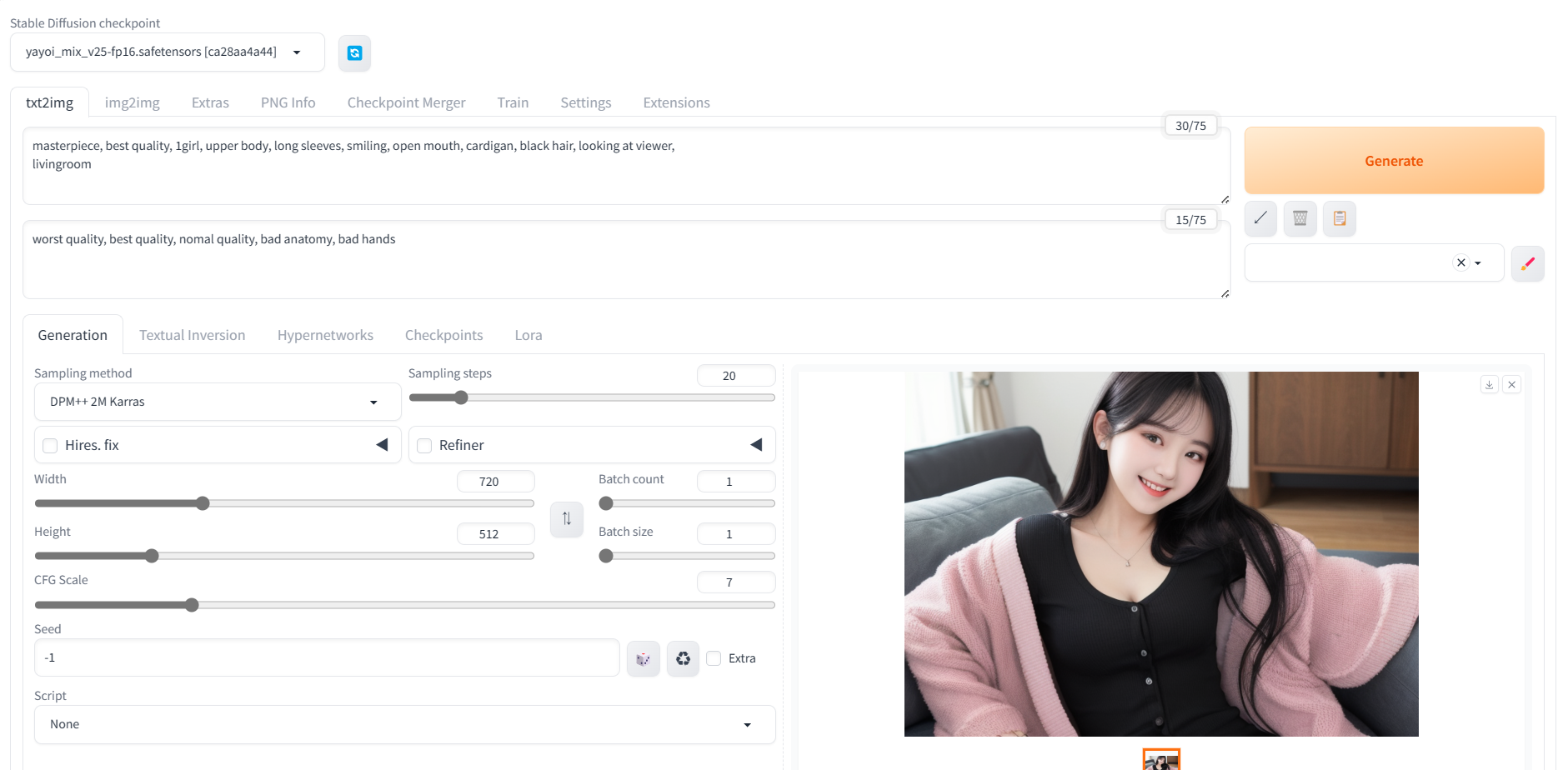Open the Sampling method dropdown
Image resolution: width=1568 pixels, height=770 pixels.
tap(218, 402)
